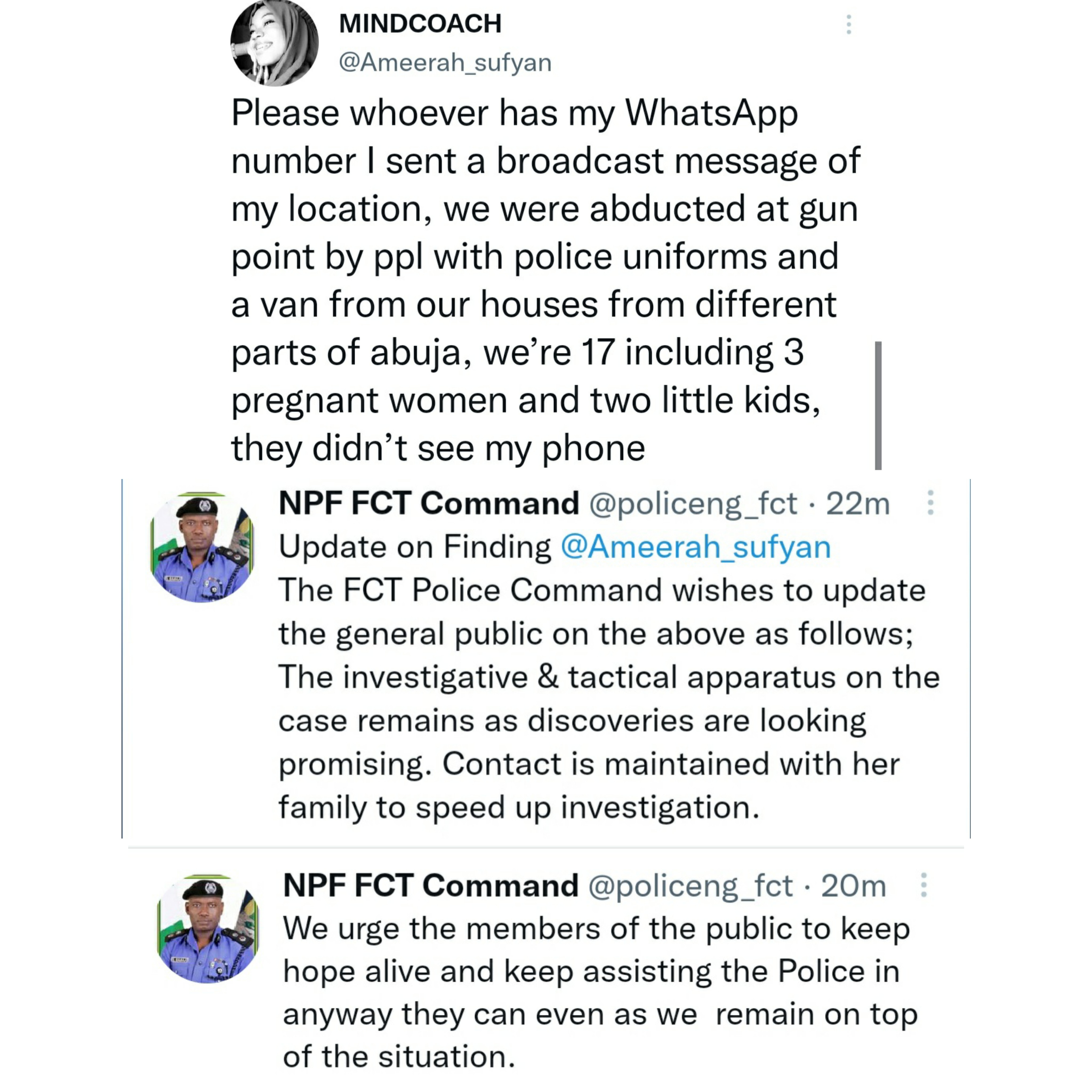Open NPF FCT Command name in 20m tweet
The width and height of the screenshot is (1092, 1092).
pyautogui.click(x=431, y=885)
